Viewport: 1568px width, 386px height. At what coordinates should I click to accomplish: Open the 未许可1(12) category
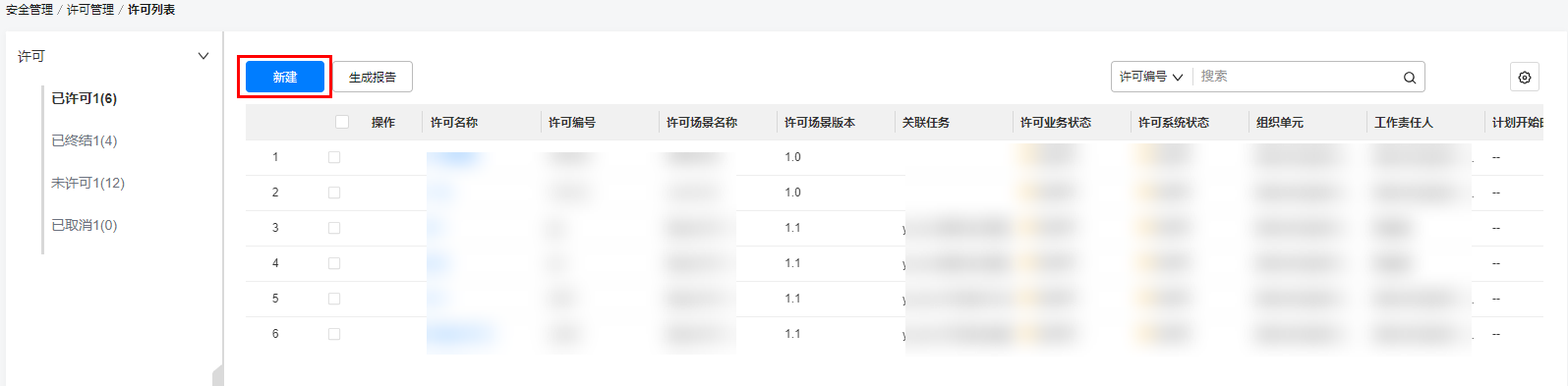coord(88,183)
